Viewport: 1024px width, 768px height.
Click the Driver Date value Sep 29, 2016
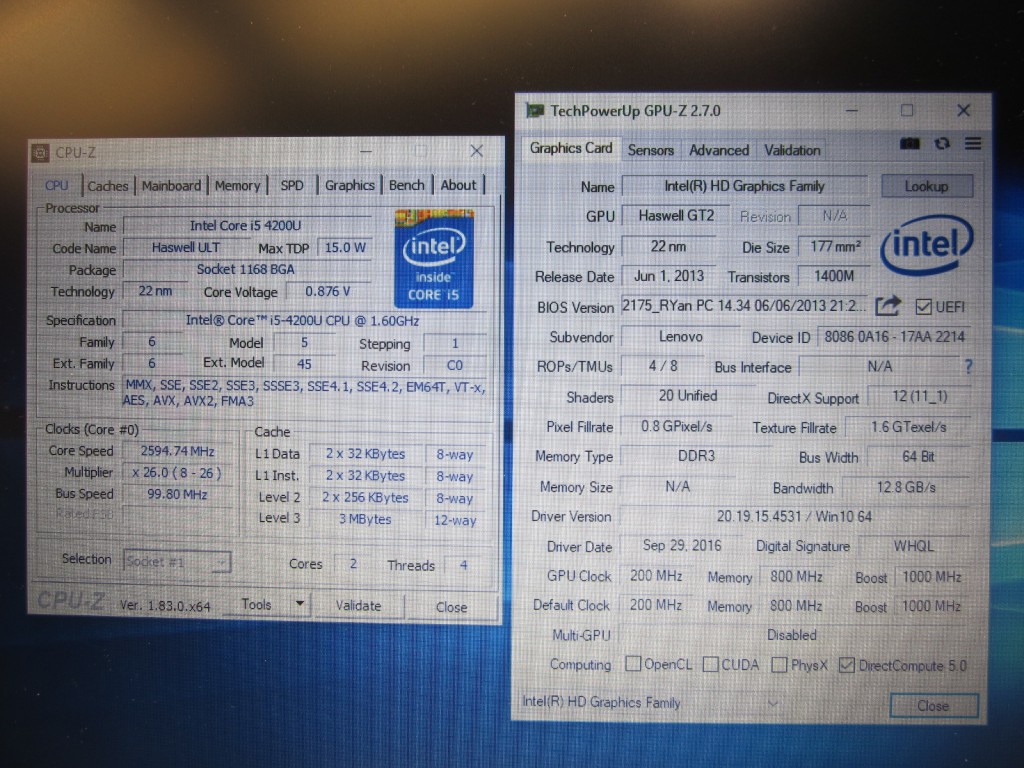click(682, 545)
